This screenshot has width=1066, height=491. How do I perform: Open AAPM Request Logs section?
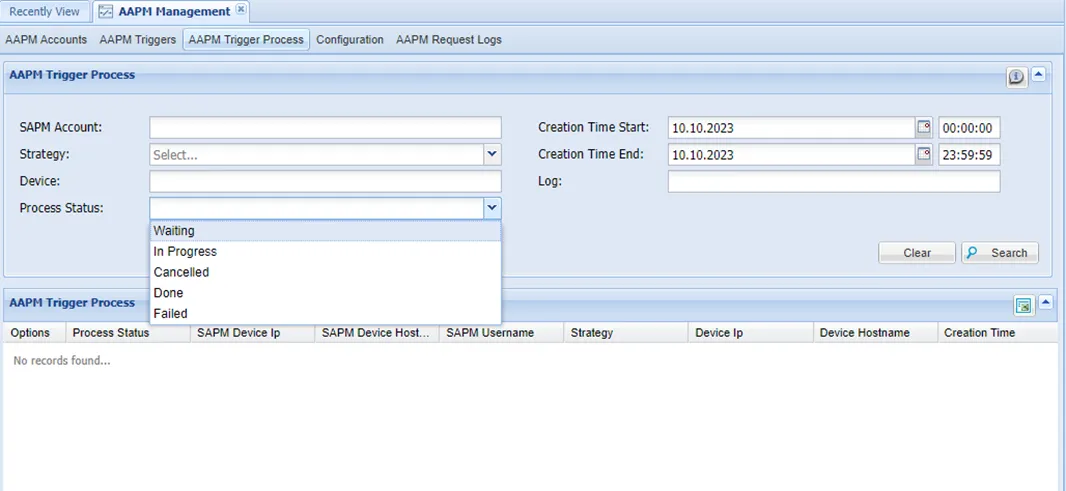[449, 39]
